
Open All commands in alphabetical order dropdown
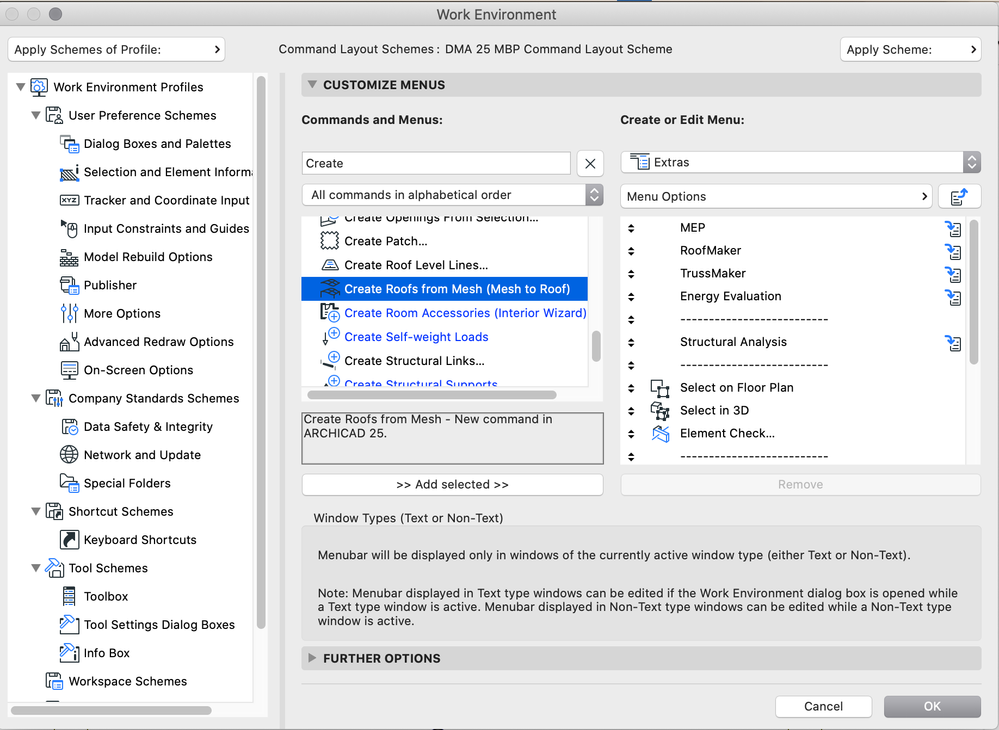(452, 195)
